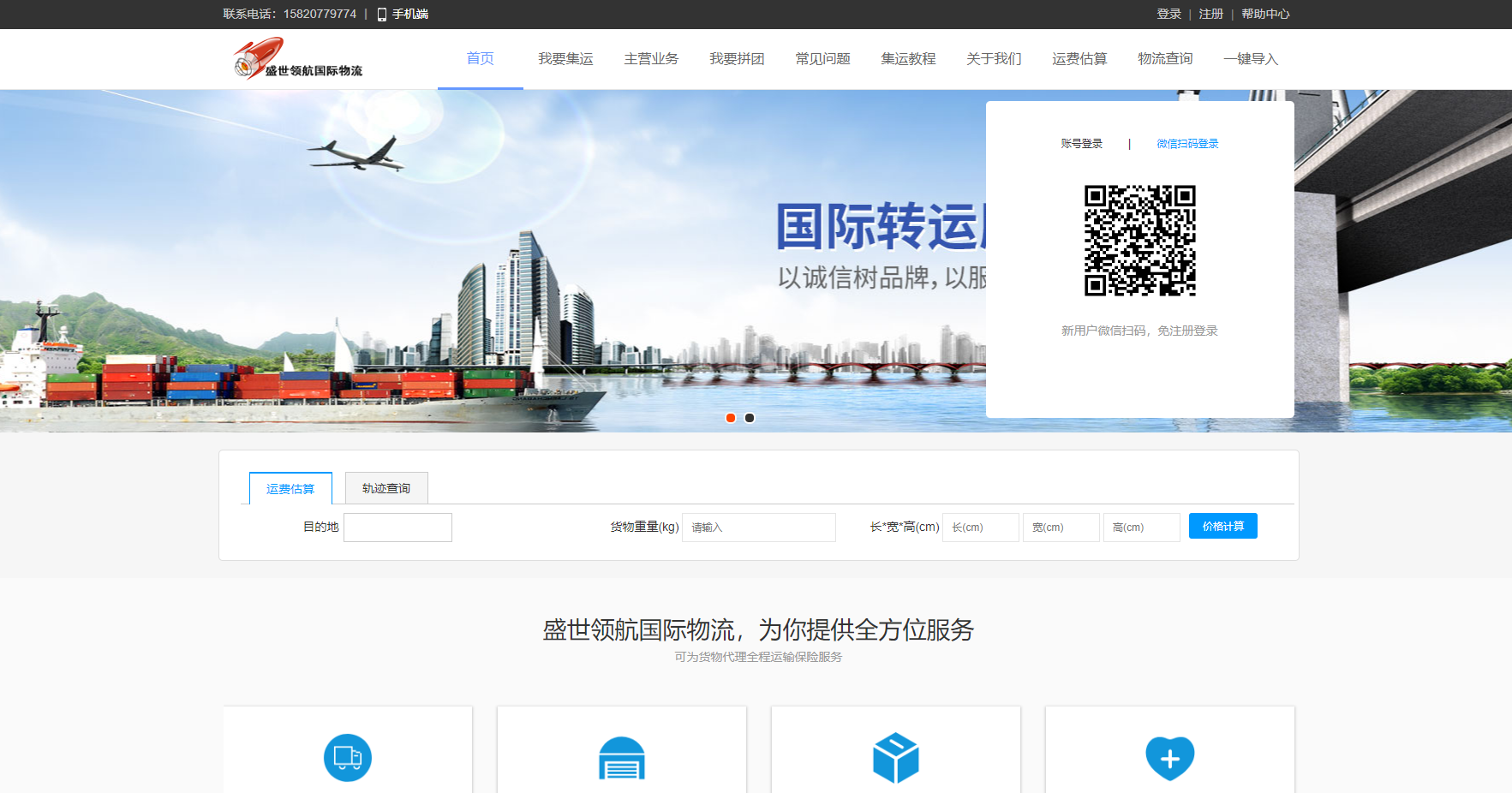Click 新用户微信扫码，免注册登录 text
Screen dimensions: 1512x793
pyautogui.click(x=1140, y=331)
